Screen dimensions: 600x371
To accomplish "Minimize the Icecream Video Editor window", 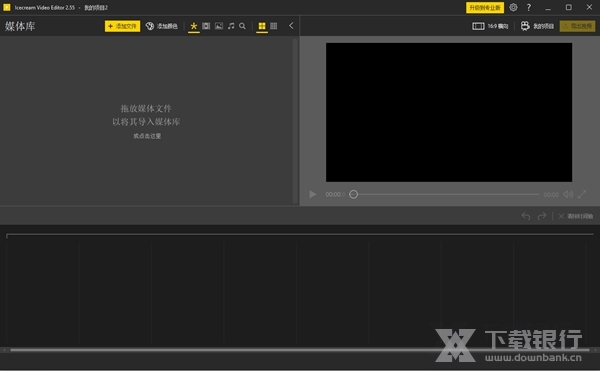I will coord(548,8).
